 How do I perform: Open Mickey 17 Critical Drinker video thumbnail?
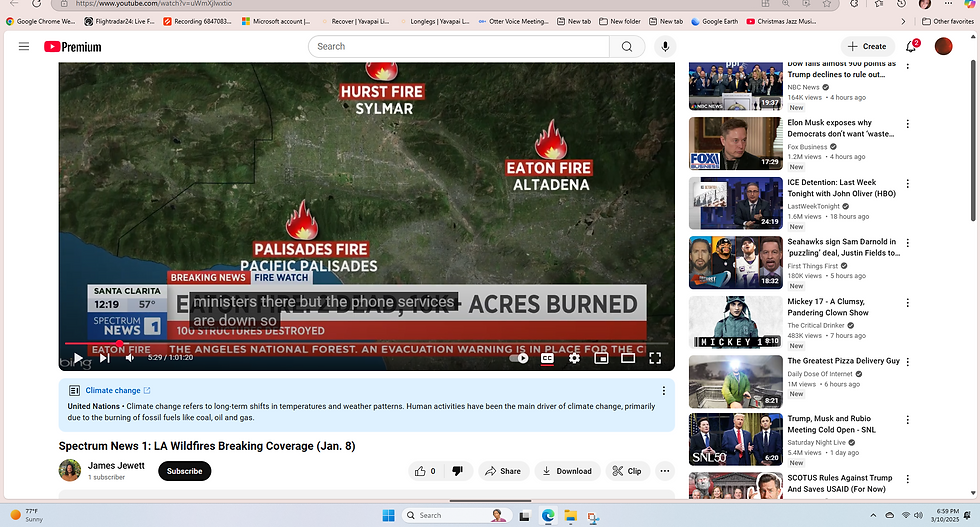pyautogui.click(x=736, y=322)
